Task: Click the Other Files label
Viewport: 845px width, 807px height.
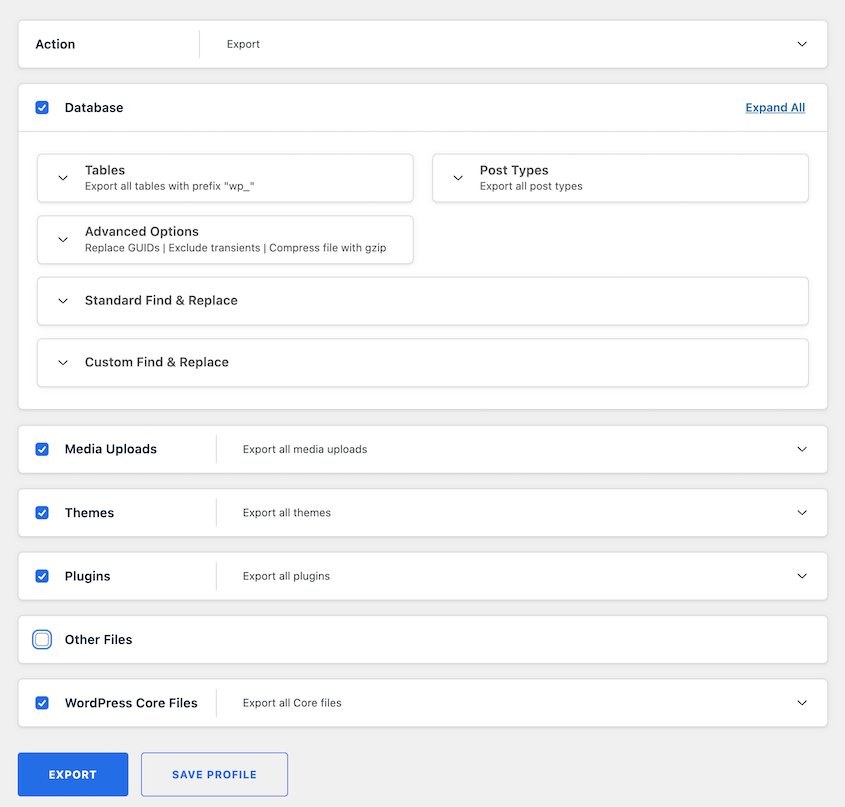Action: point(99,640)
